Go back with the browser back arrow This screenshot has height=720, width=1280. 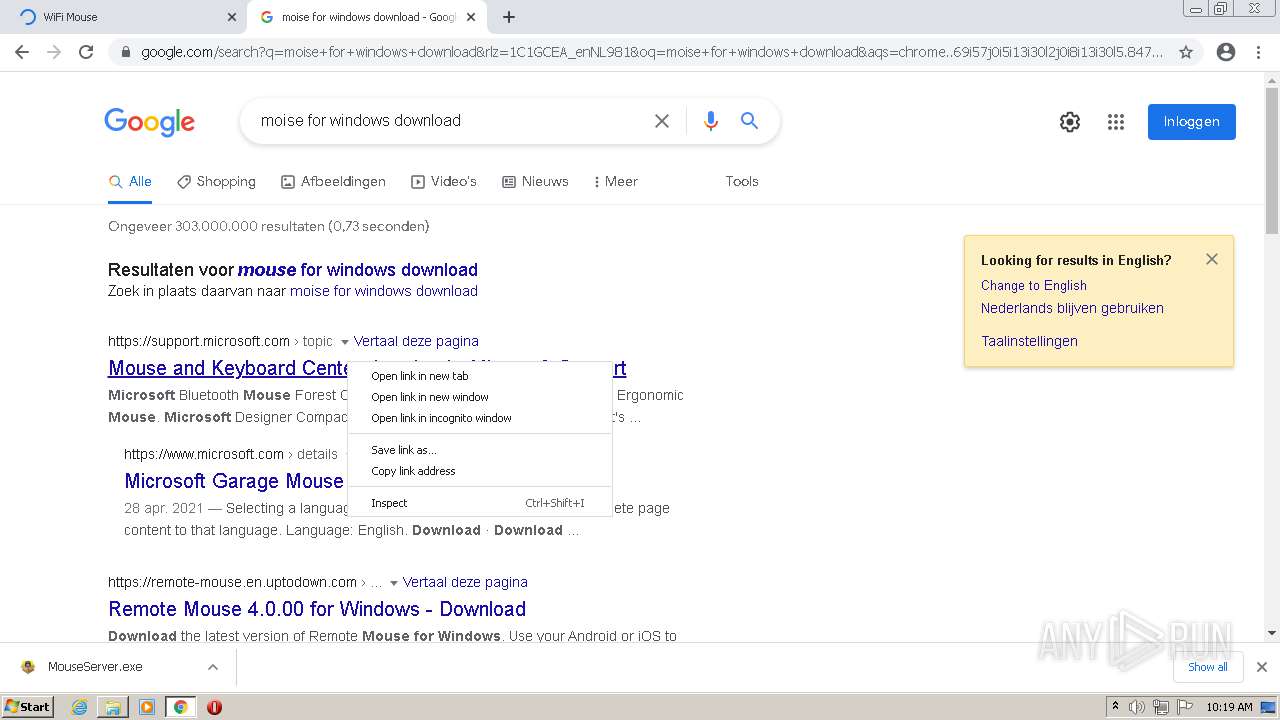22,52
